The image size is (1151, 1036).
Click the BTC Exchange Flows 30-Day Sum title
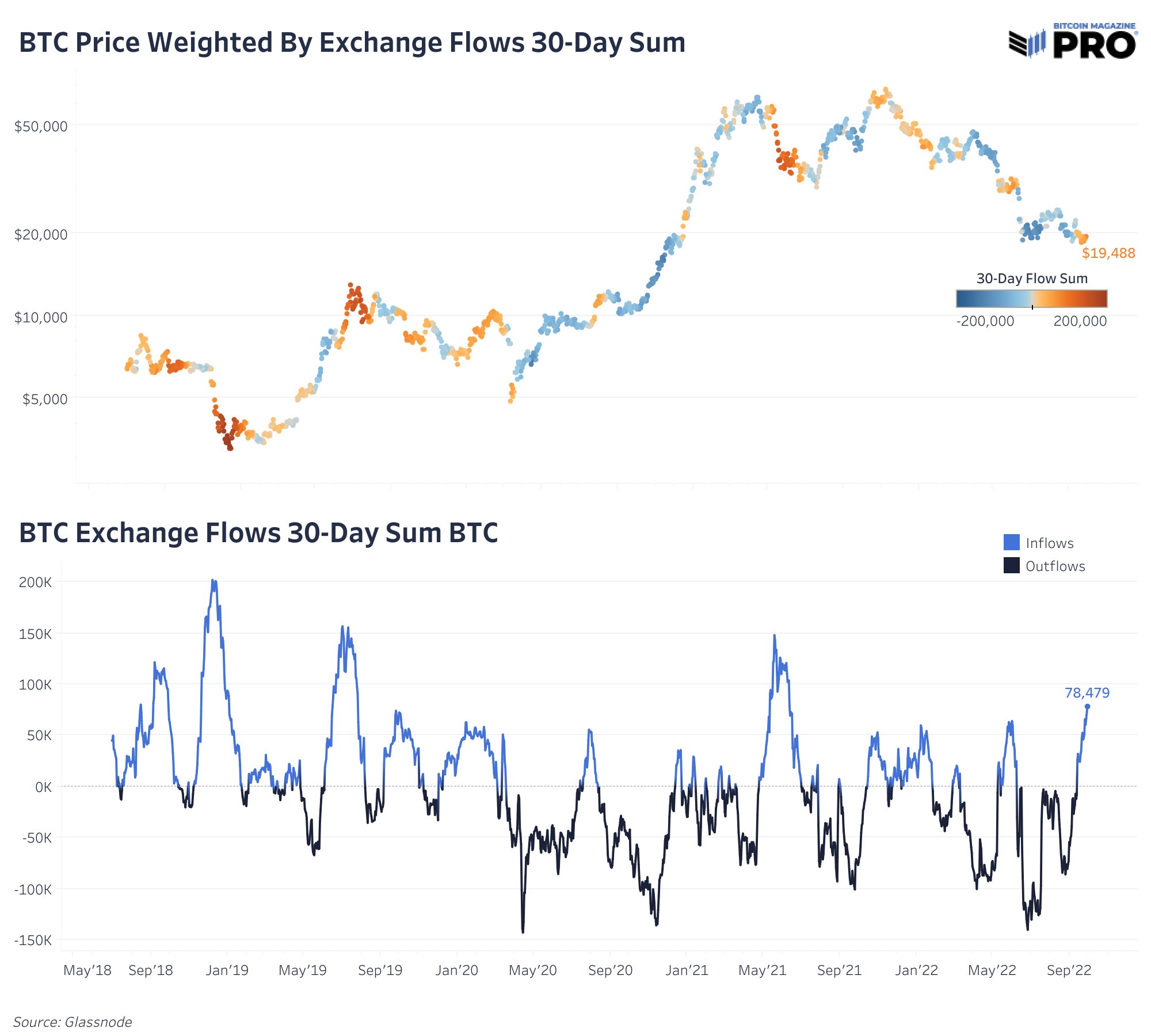point(258,532)
